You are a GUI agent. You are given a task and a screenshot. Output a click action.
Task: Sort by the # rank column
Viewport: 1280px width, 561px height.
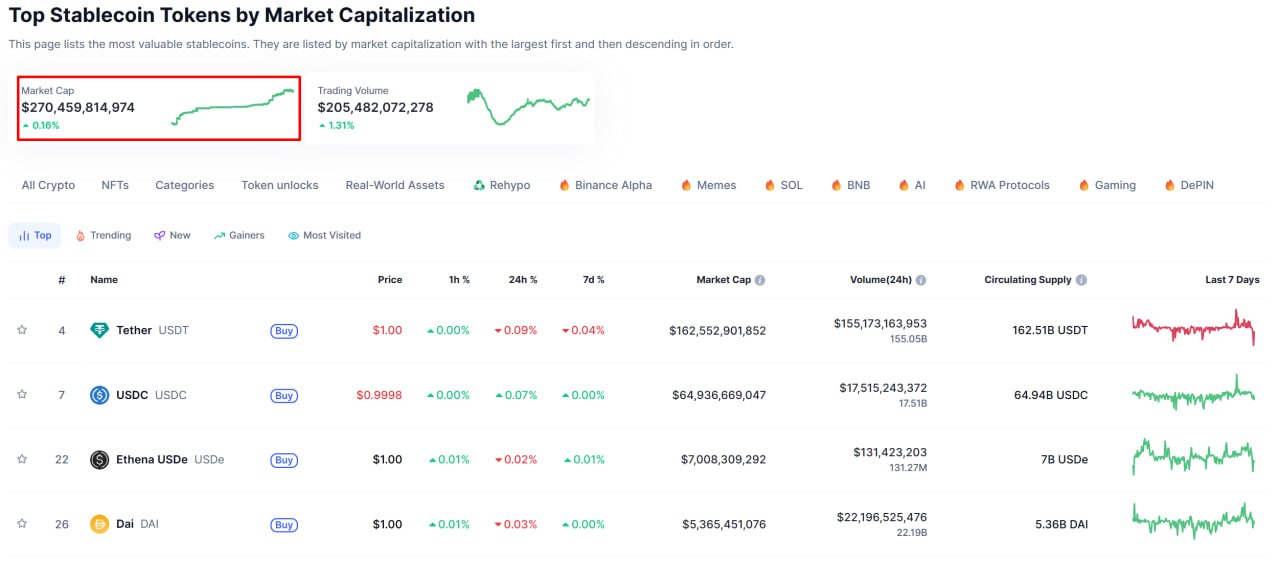pyautogui.click(x=62, y=280)
